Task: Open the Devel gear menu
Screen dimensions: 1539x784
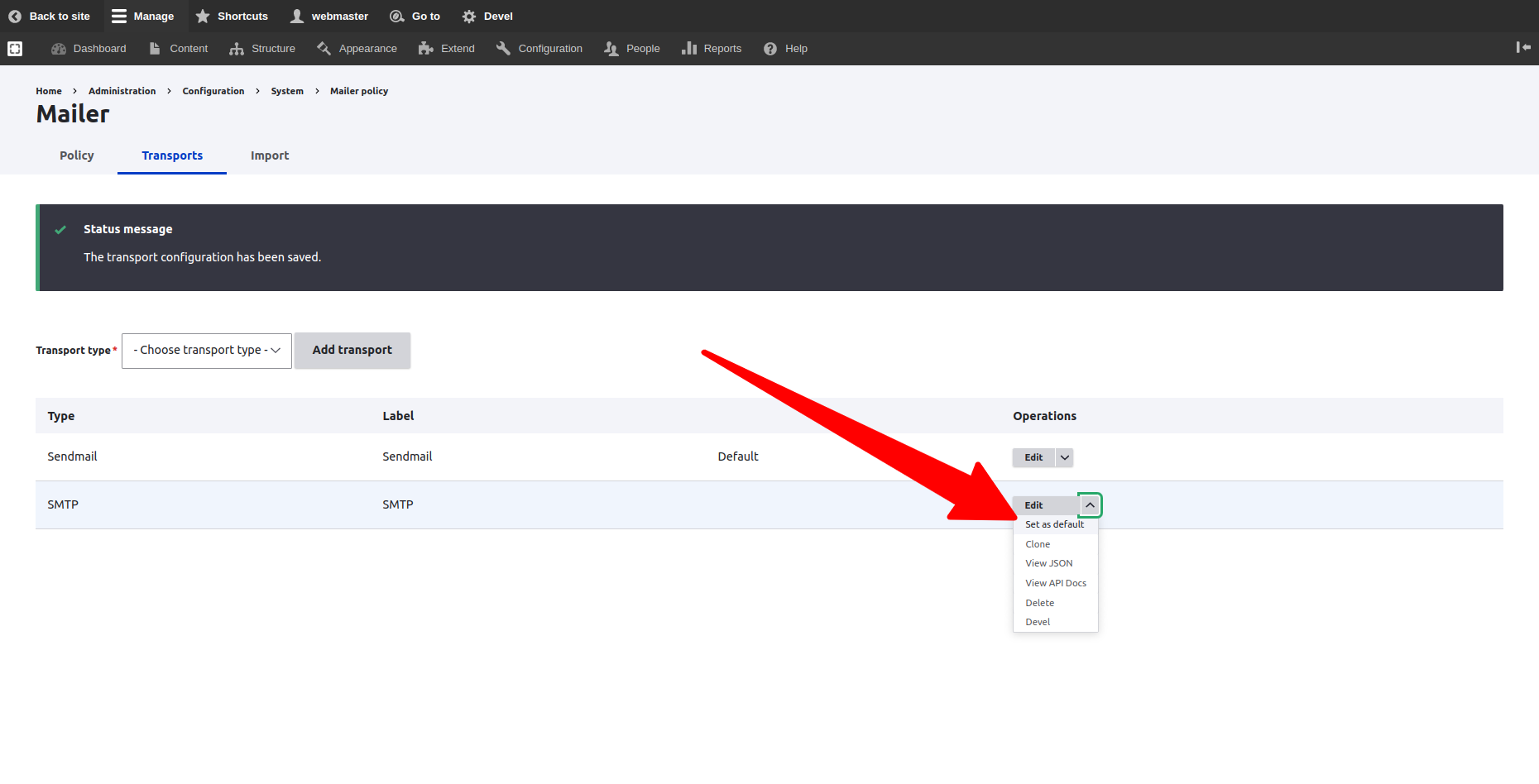Action: (x=469, y=17)
